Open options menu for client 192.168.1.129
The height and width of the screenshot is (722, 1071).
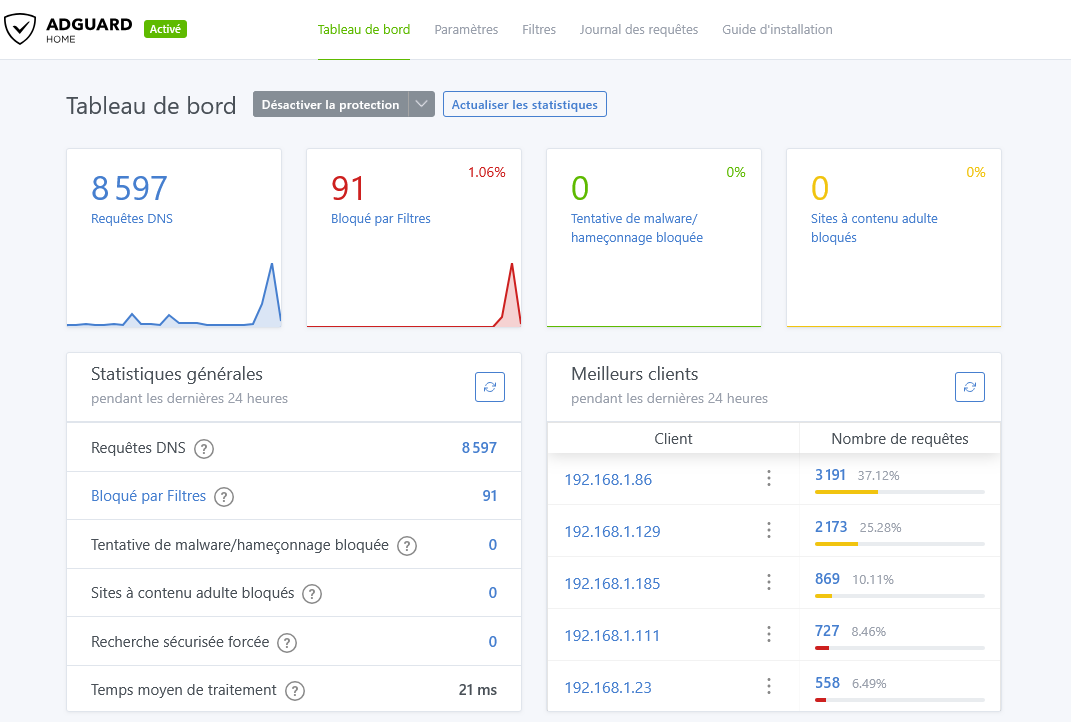[x=769, y=531]
